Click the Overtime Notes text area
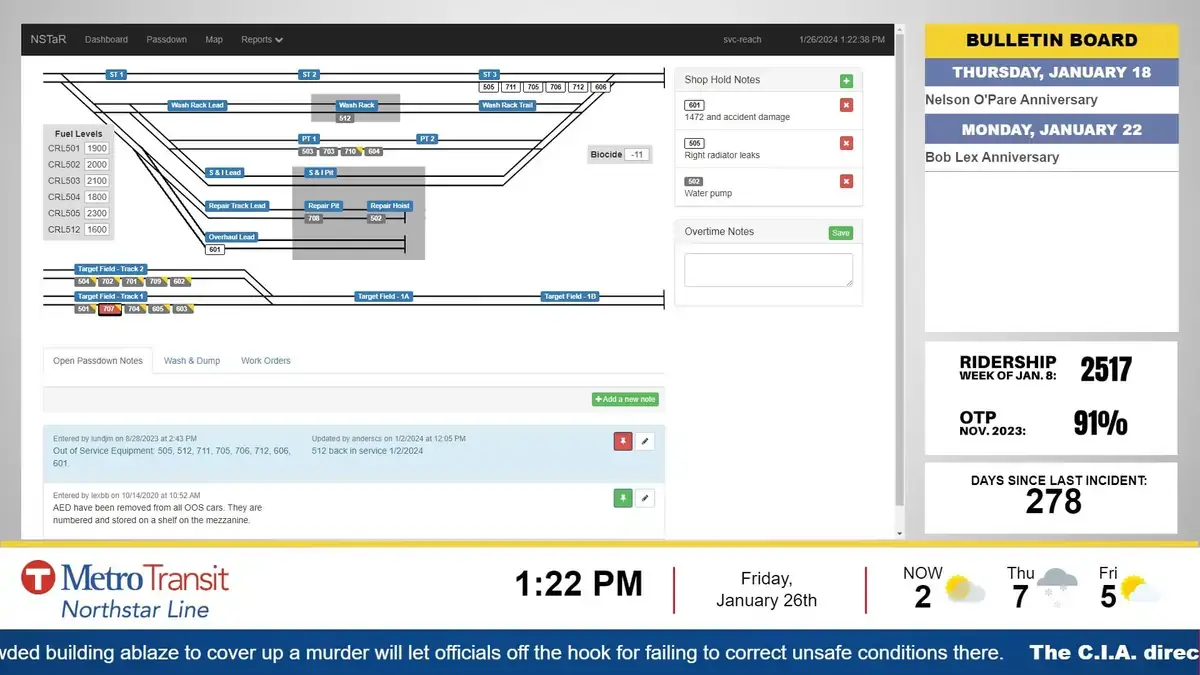Viewport: 1200px width, 675px height. (768, 270)
